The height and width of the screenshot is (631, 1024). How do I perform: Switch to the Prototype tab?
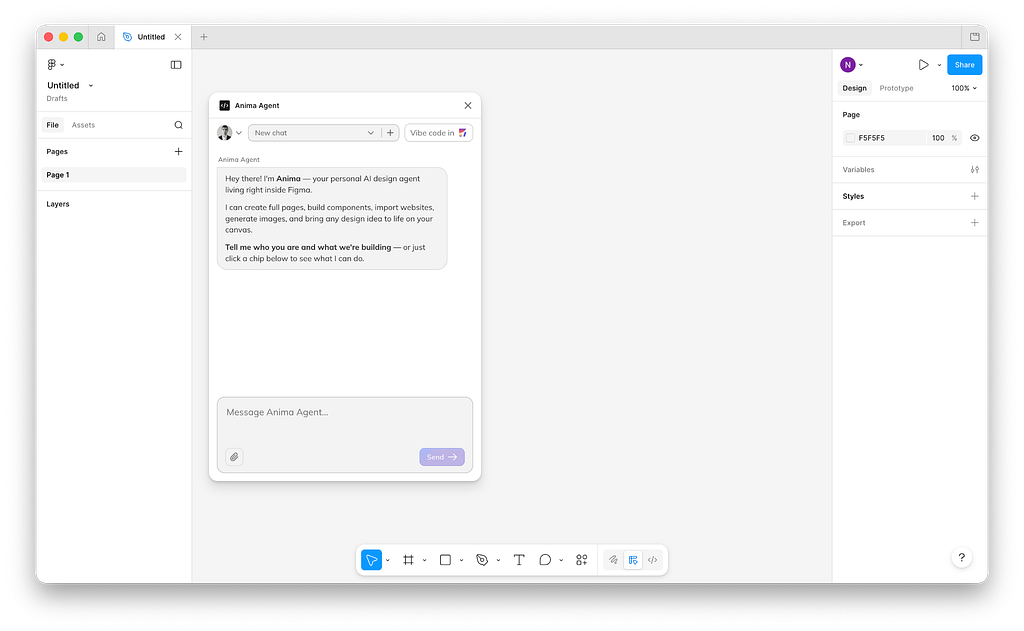click(x=896, y=88)
